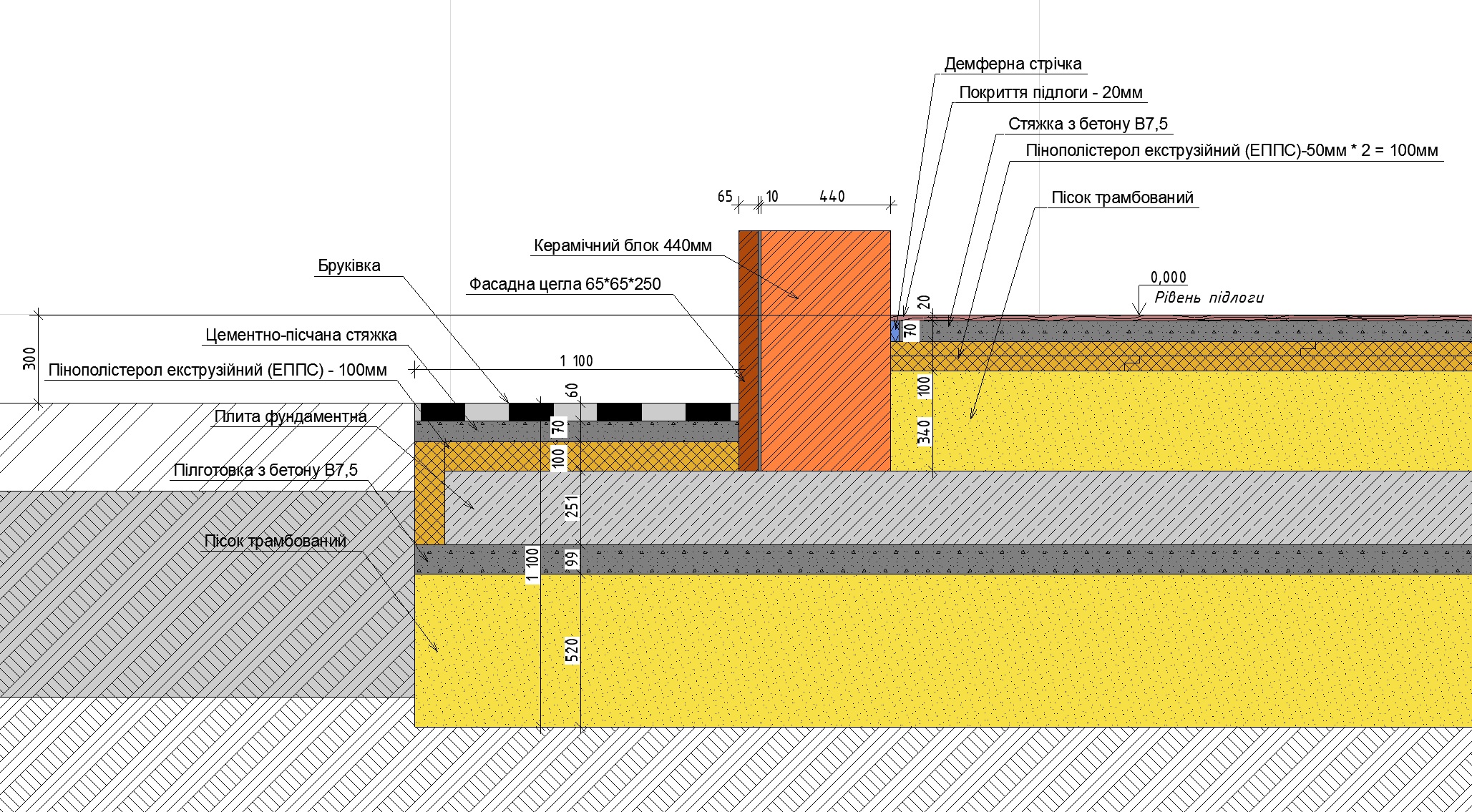Click the 520 sand layer dimension
This screenshot has width=1472, height=812.
click(x=572, y=650)
